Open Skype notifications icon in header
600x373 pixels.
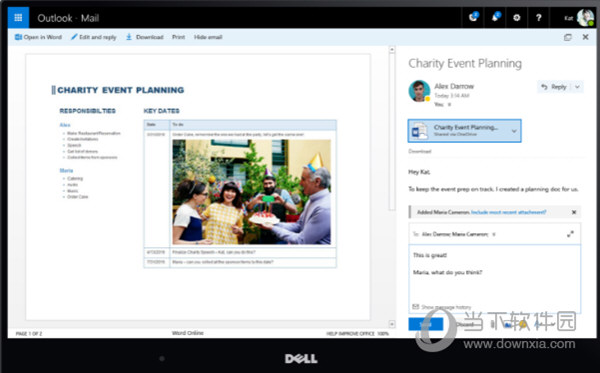pyautogui.click(x=473, y=17)
